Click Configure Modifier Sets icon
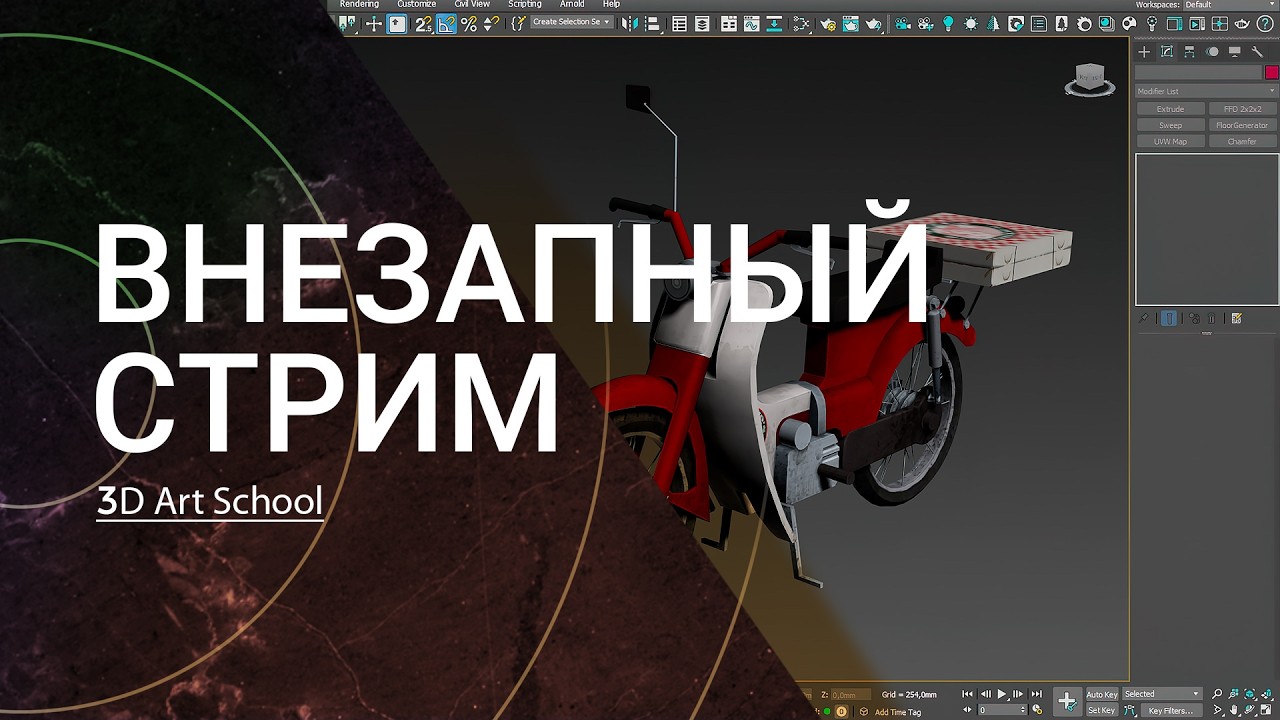 coord(1237,319)
